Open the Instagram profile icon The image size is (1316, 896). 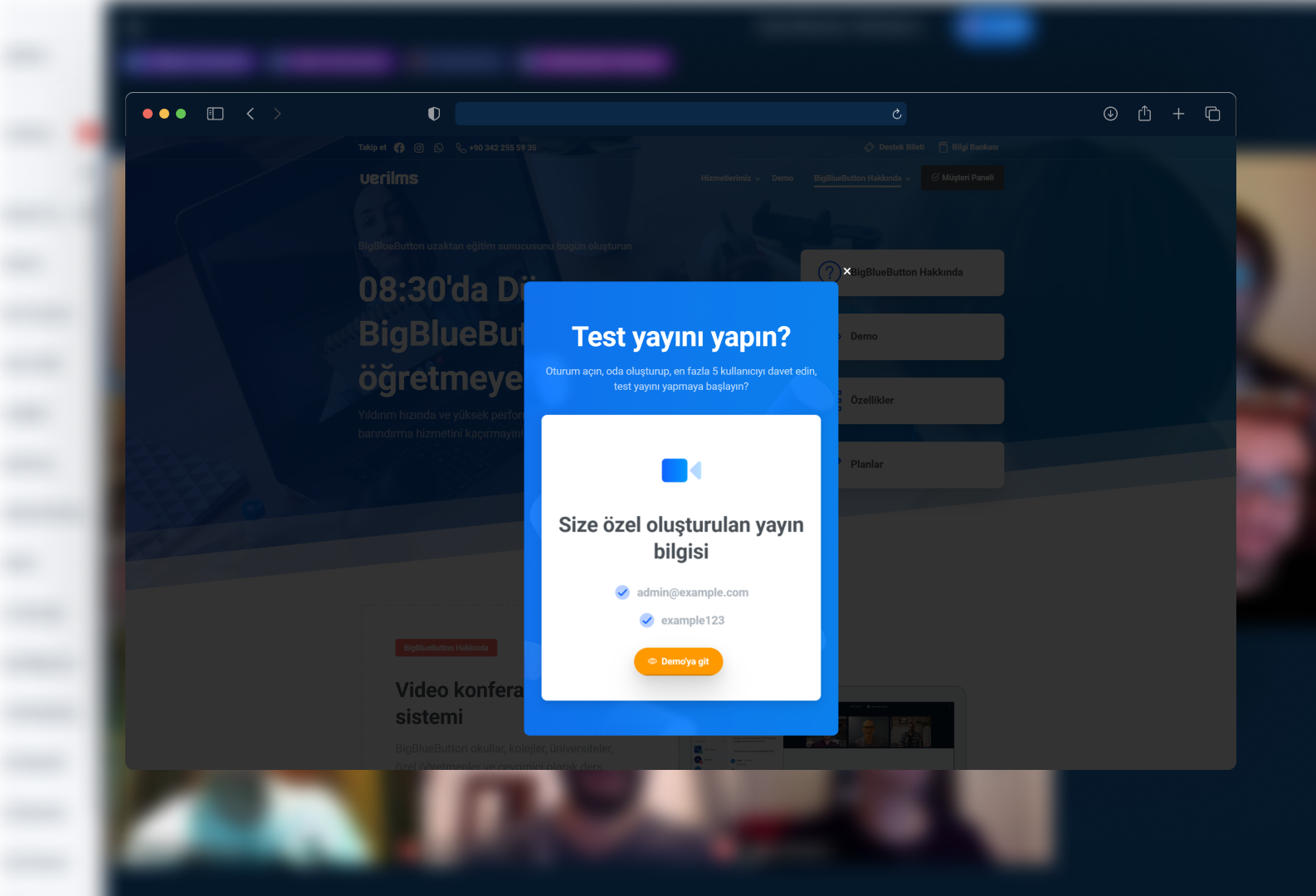coord(419,148)
